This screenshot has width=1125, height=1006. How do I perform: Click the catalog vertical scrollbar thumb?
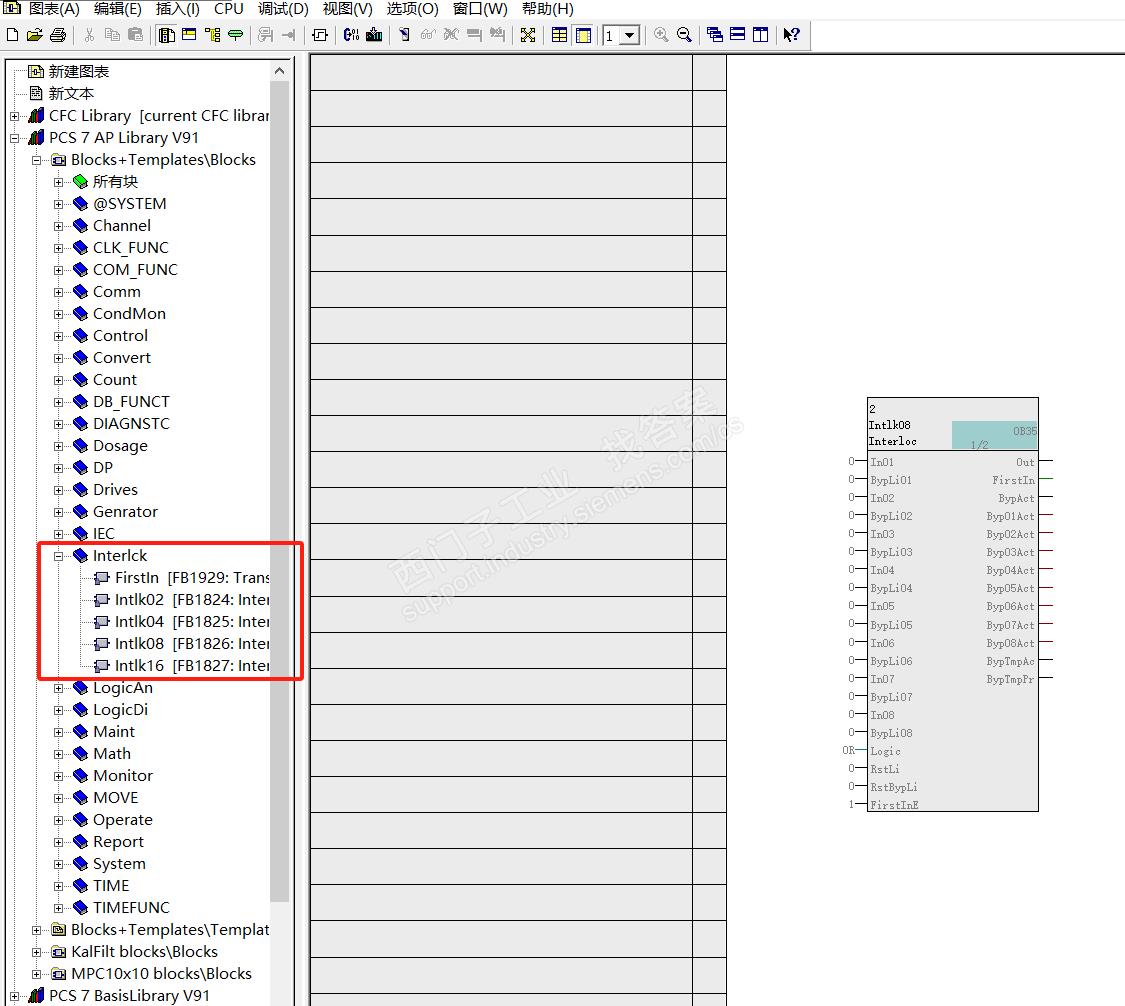[280, 492]
